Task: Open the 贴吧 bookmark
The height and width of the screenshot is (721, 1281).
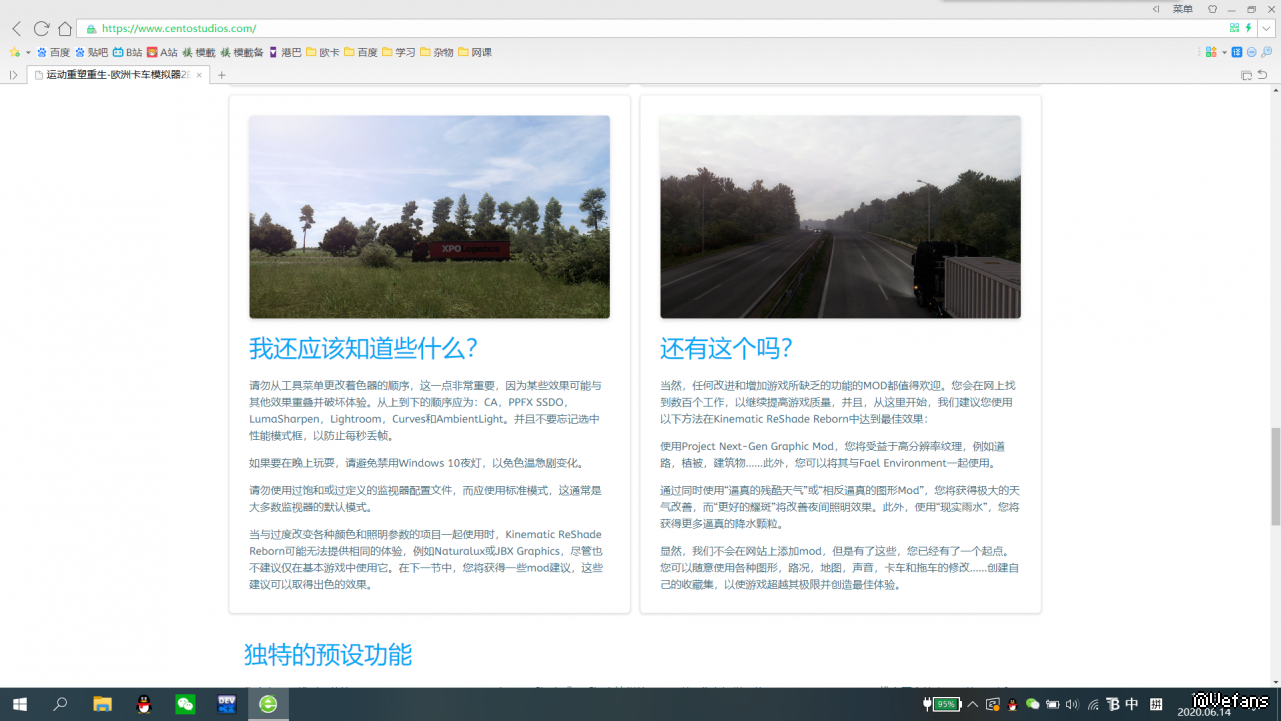Action: point(92,52)
